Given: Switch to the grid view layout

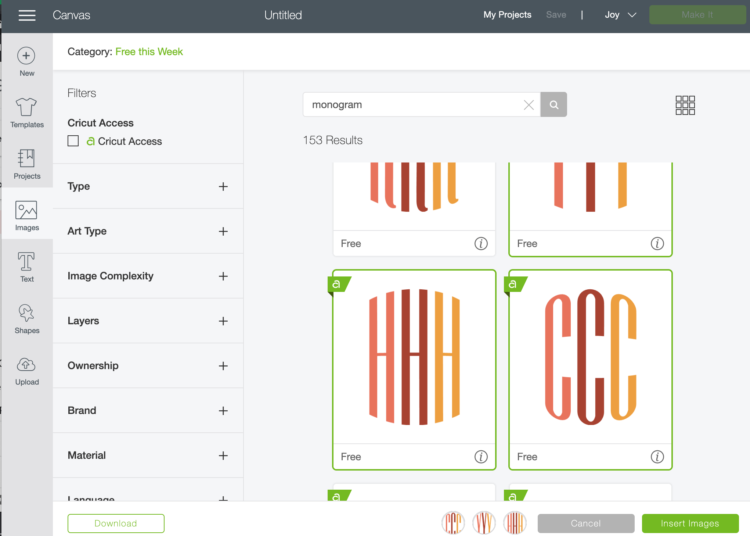Looking at the screenshot, I should coord(685,105).
